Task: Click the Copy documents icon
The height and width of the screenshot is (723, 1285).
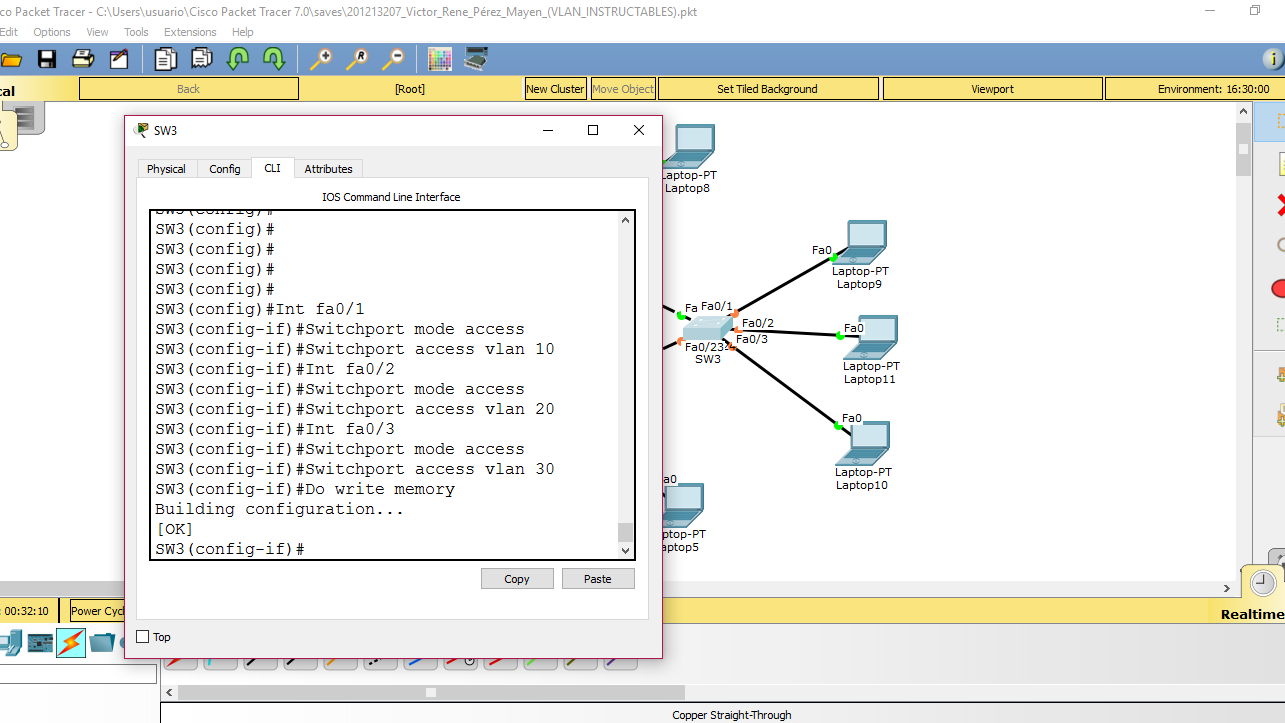Action: click(165, 59)
